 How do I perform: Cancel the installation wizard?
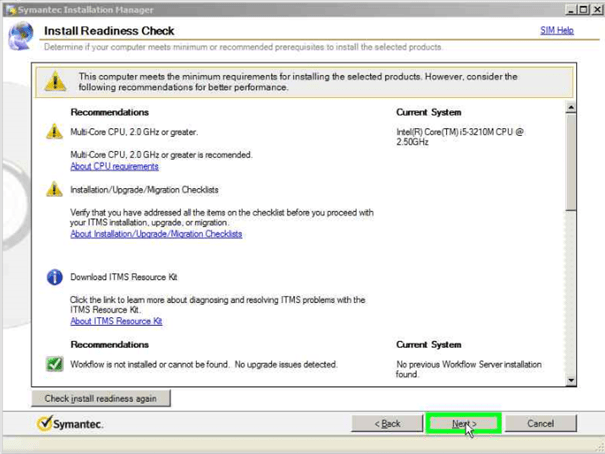click(x=540, y=423)
